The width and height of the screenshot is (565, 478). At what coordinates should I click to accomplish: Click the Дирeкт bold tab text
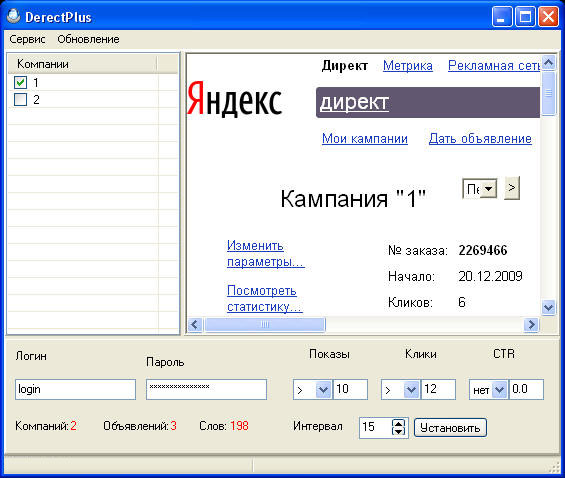point(344,66)
